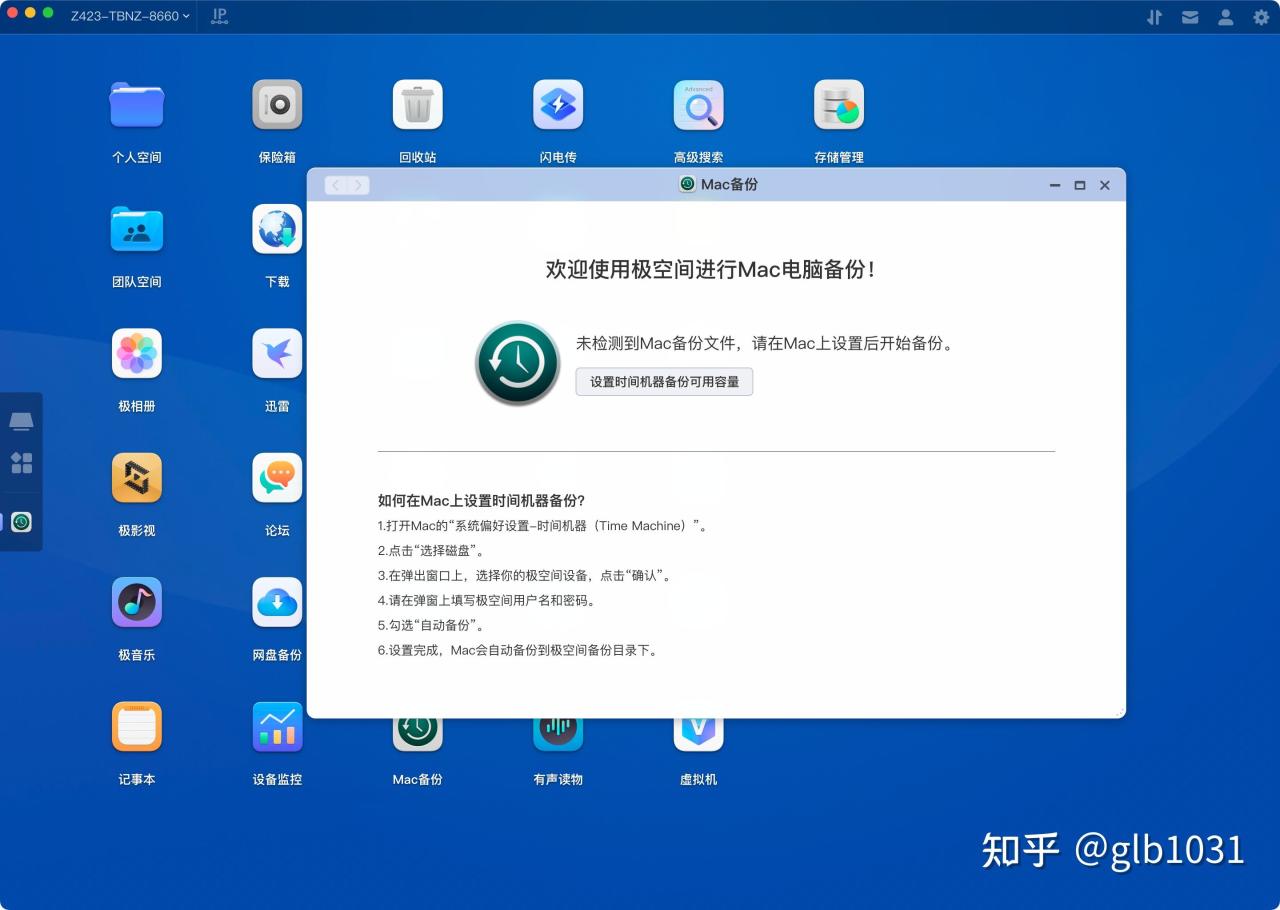The height and width of the screenshot is (910, 1280).
Task: Click the back arrow in Mac备份 window
Action: coord(335,185)
